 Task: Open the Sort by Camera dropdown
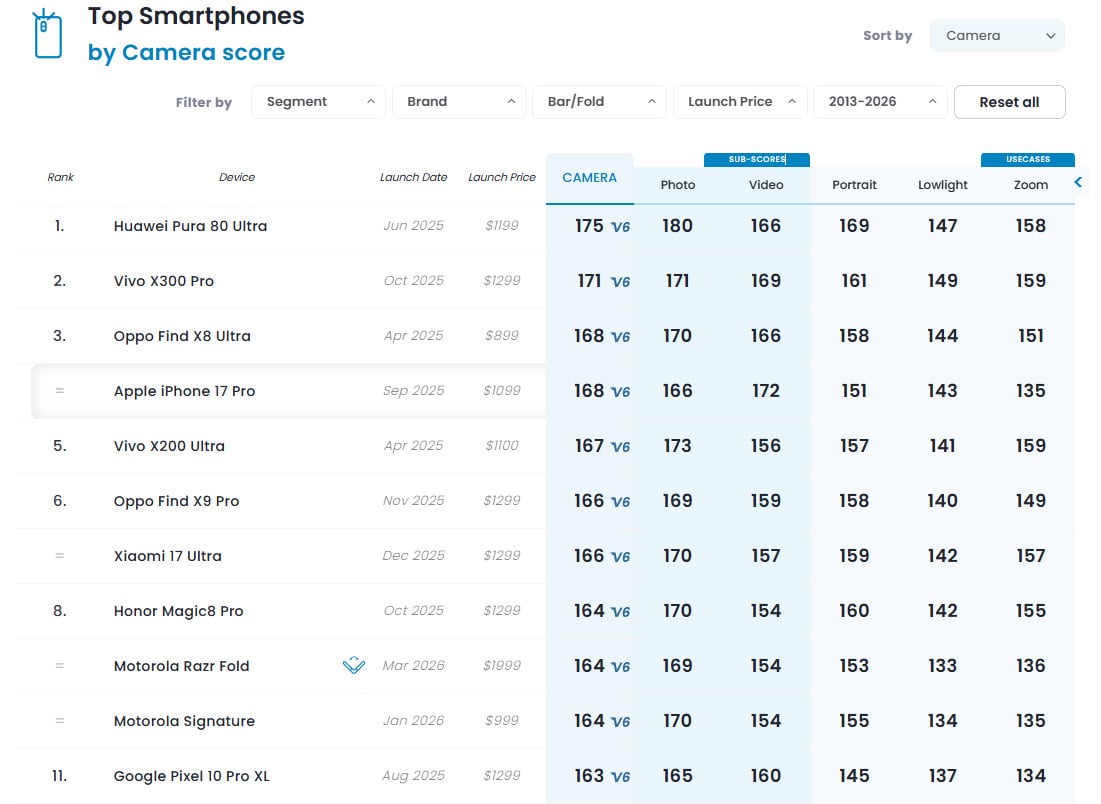[997, 36]
